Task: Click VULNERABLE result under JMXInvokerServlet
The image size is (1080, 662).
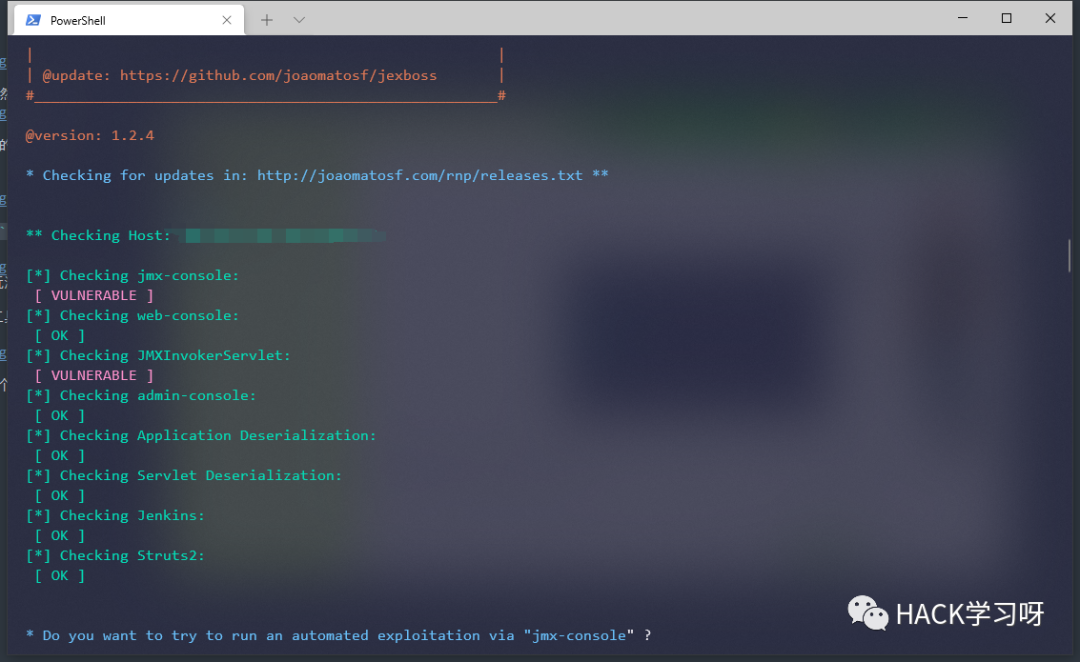Action: pyautogui.click(x=94, y=375)
